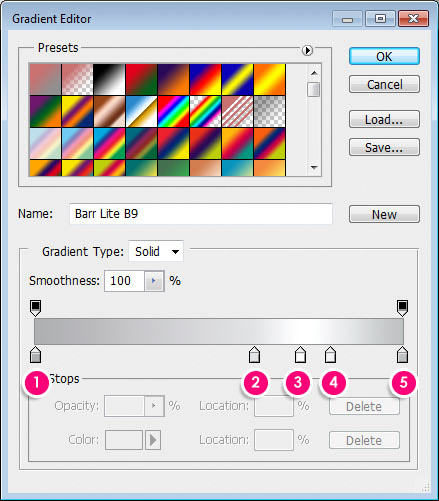Select the third white color stop
The height and width of the screenshot is (501, 439).
pyautogui.click(x=300, y=354)
